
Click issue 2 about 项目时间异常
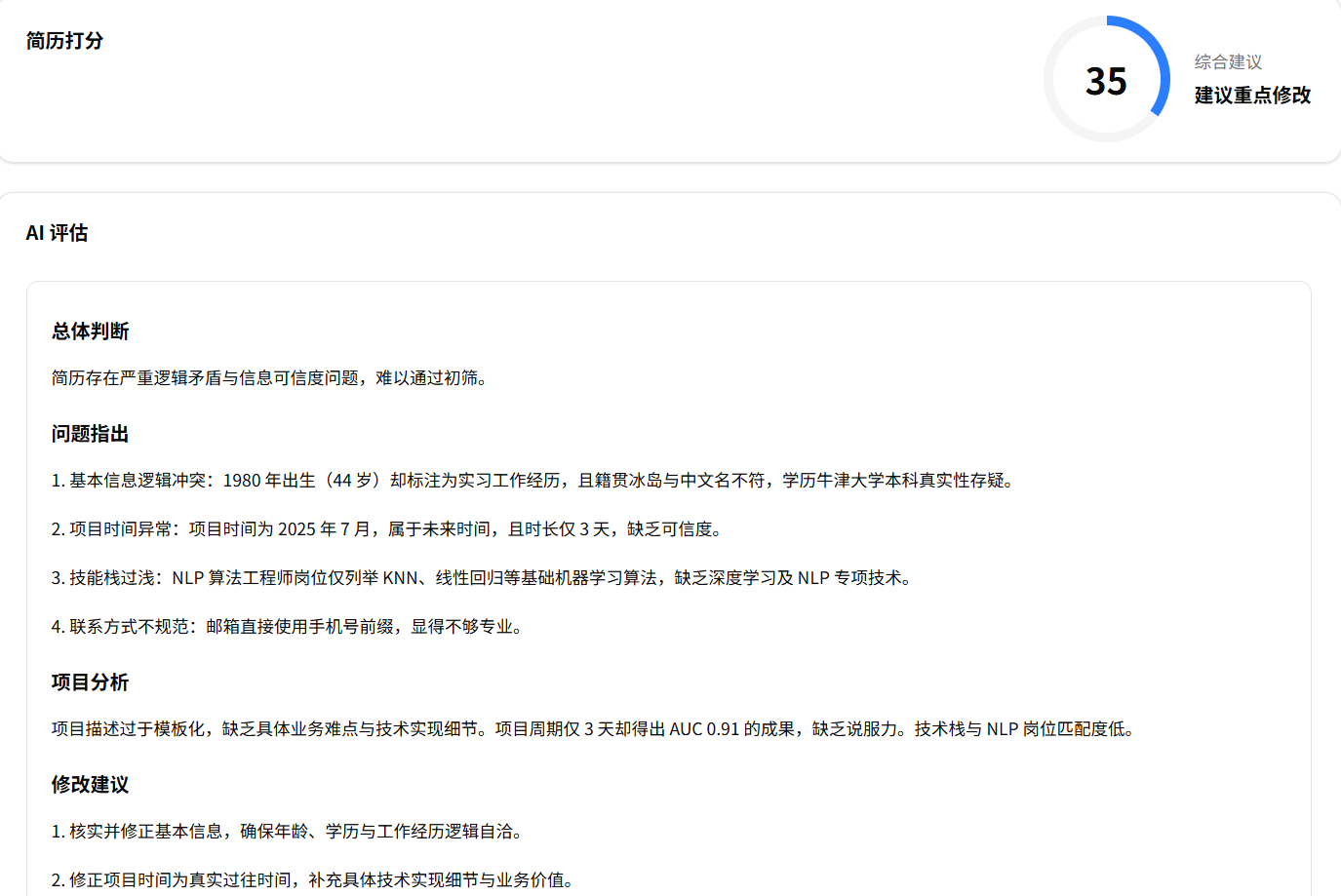[x=389, y=529]
